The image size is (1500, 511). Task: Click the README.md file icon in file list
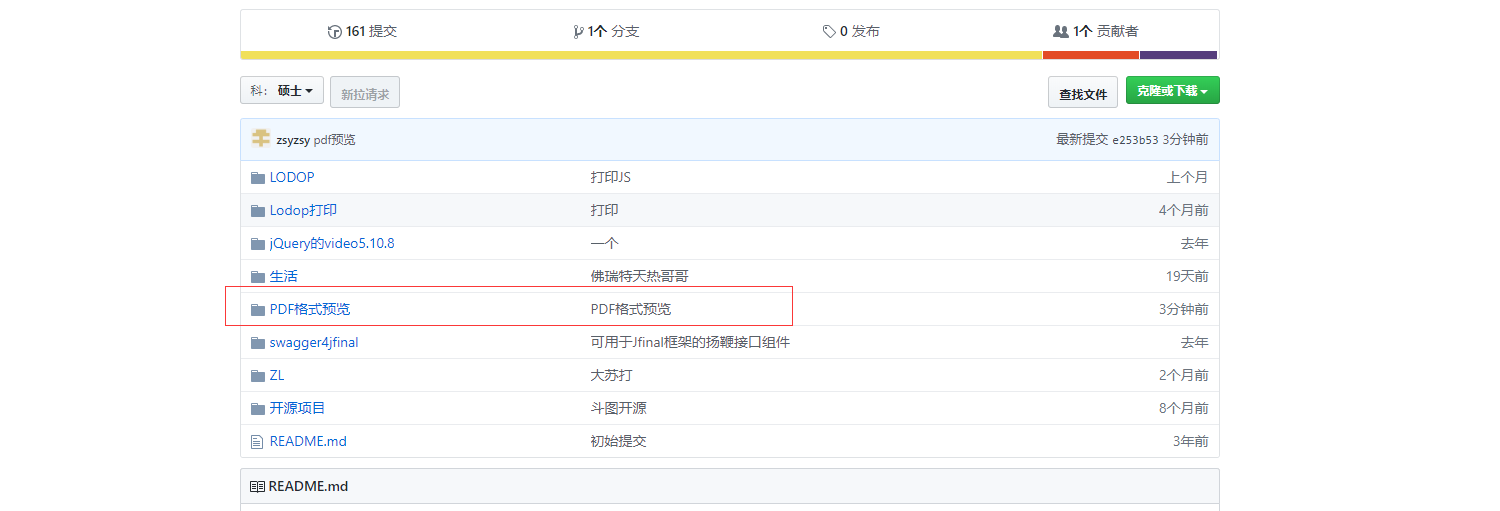click(258, 441)
